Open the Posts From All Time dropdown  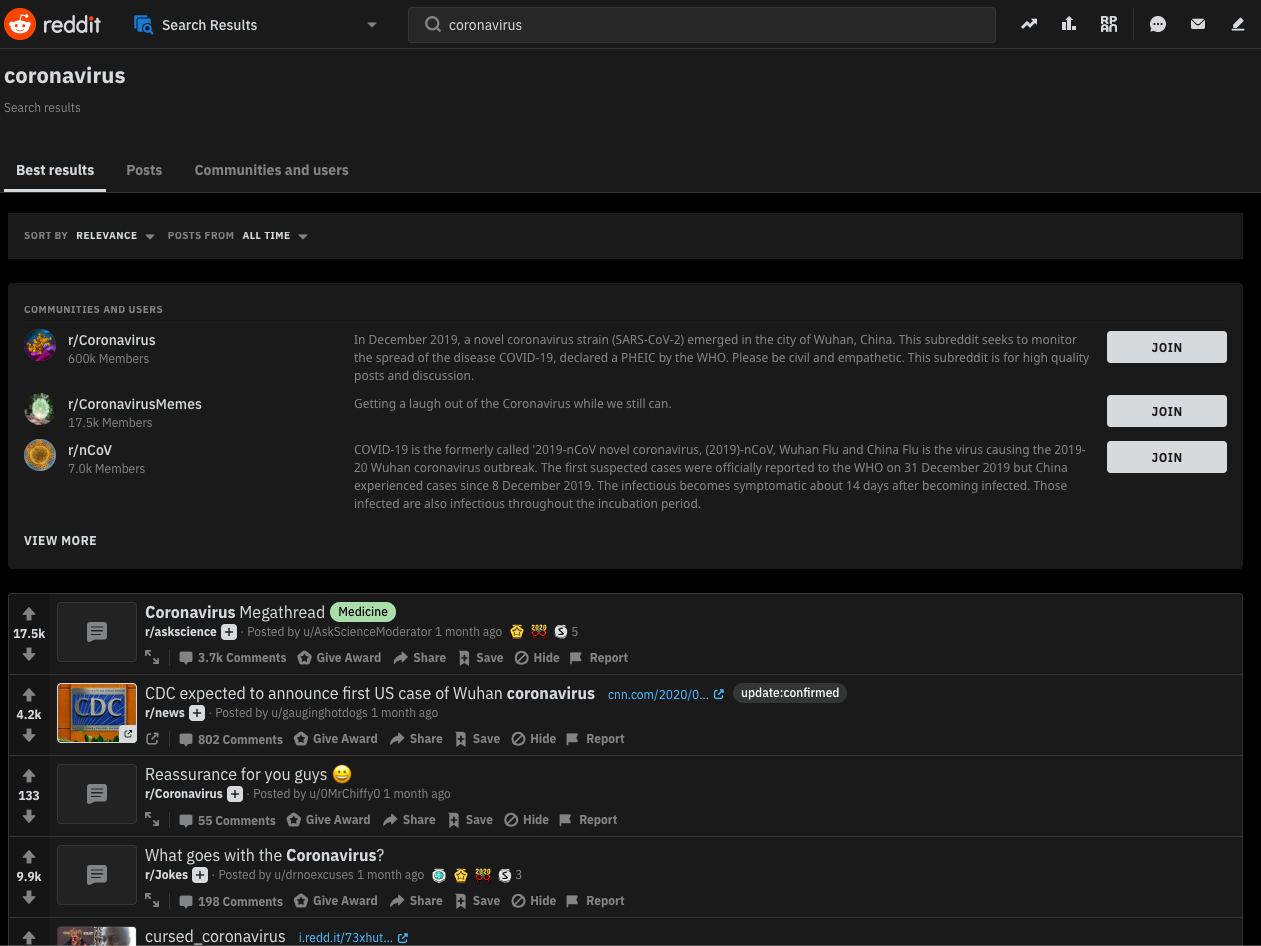(273, 235)
